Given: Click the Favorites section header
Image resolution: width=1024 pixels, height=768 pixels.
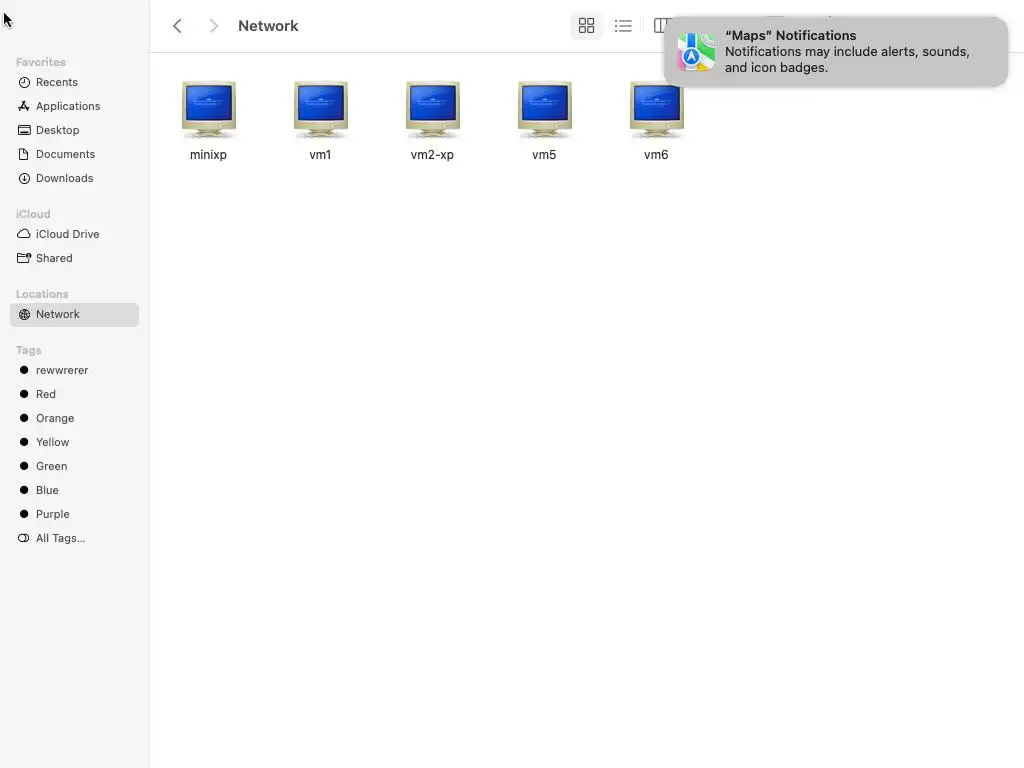Looking at the screenshot, I should 40,62.
